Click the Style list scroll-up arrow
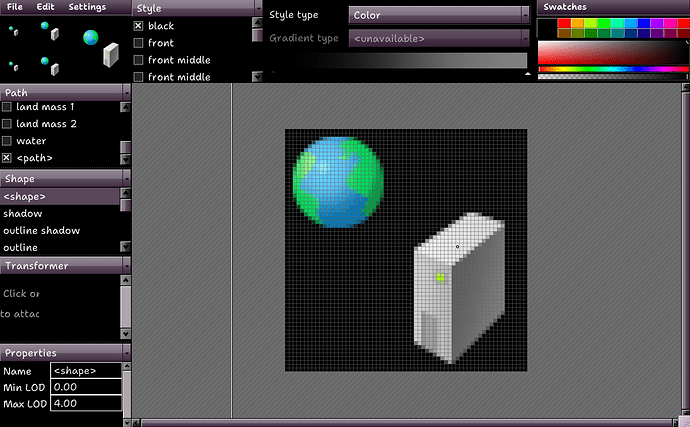 tap(257, 22)
